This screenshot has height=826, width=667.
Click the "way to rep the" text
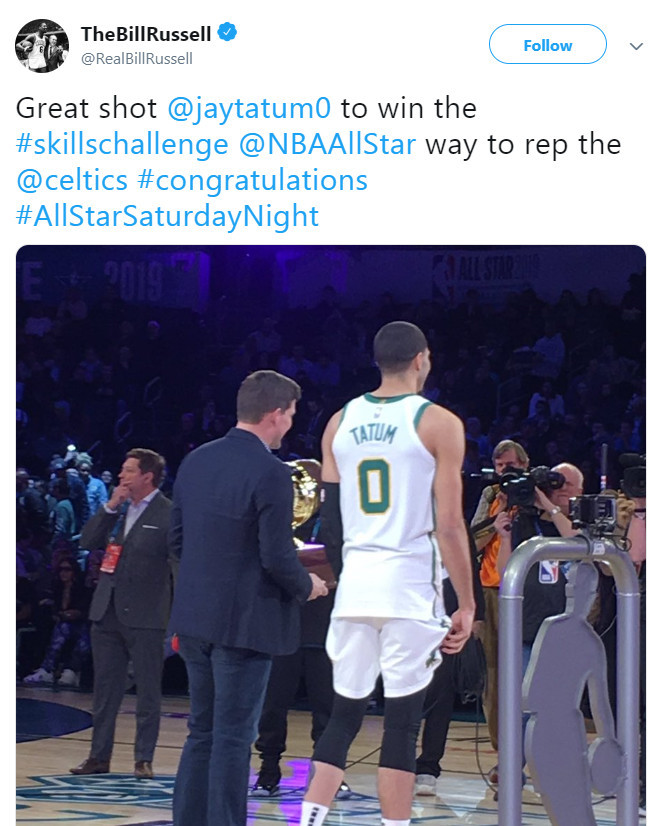[x=523, y=145]
